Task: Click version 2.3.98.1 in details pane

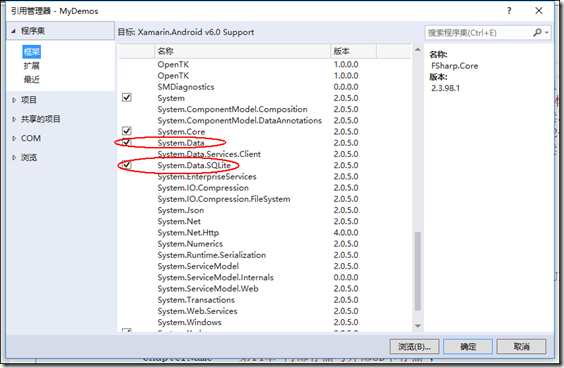Action: [445, 88]
